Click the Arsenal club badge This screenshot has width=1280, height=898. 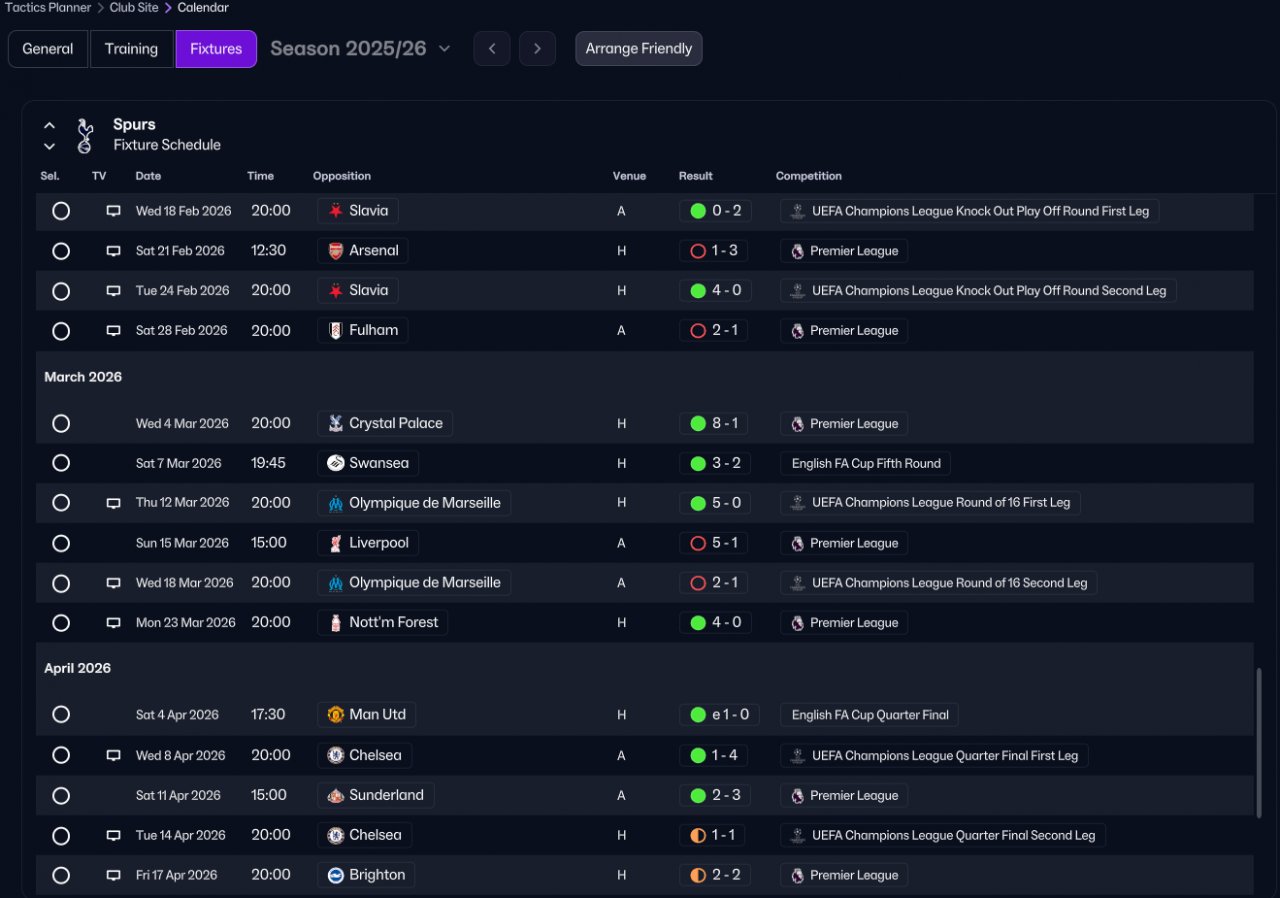click(x=336, y=251)
